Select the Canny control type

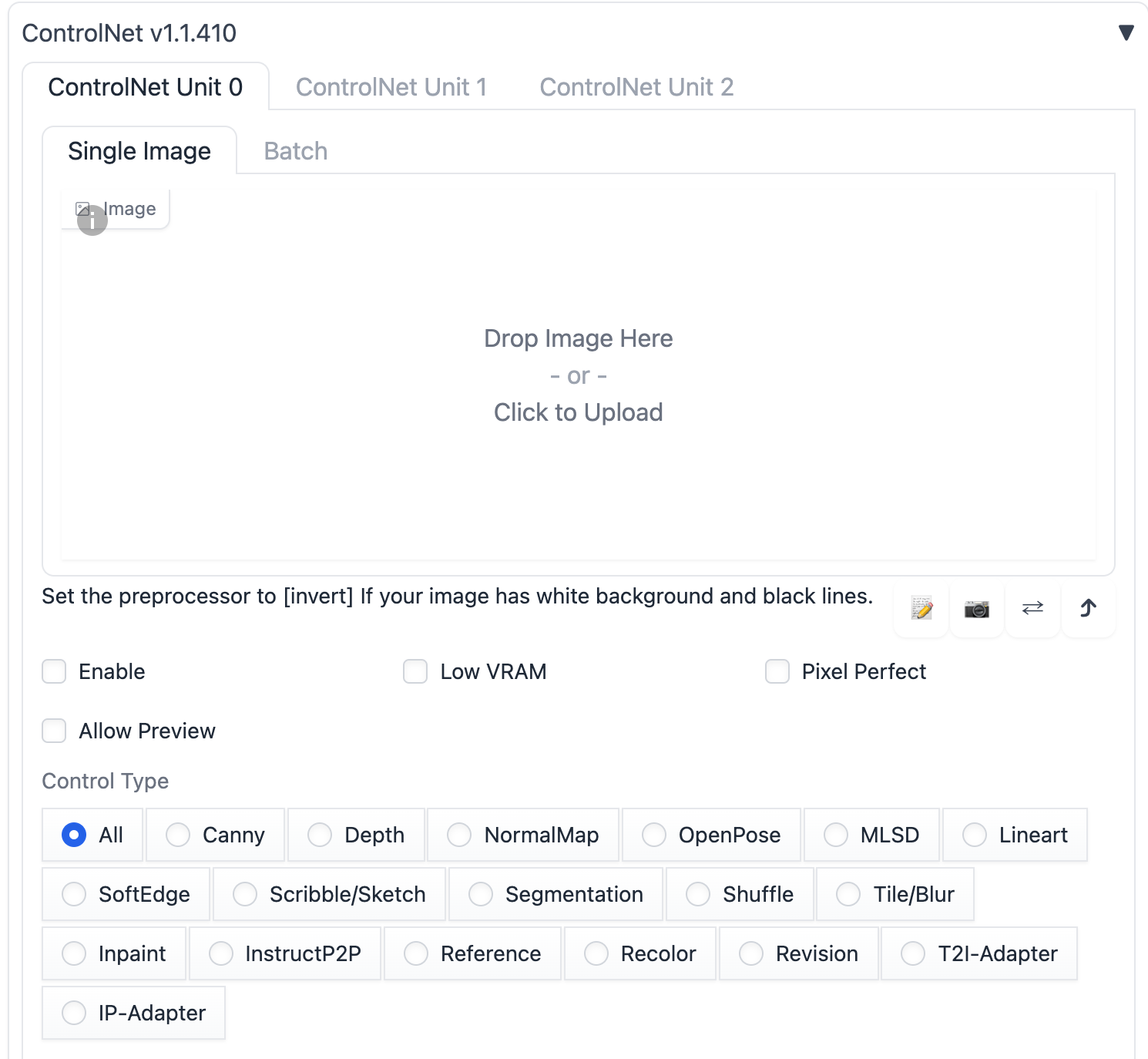click(178, 835)
